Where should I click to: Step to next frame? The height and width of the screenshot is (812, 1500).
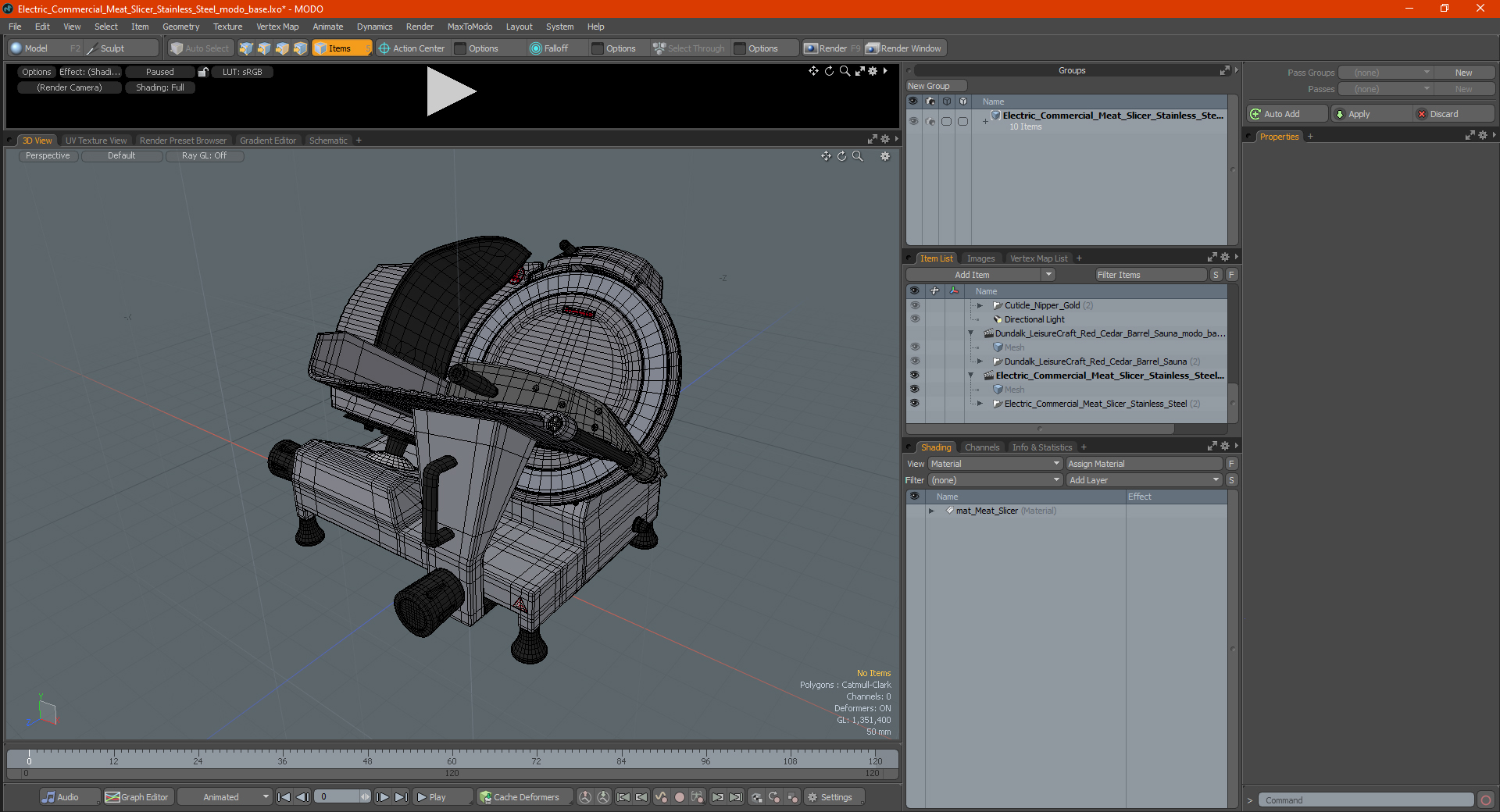point(382,797)
